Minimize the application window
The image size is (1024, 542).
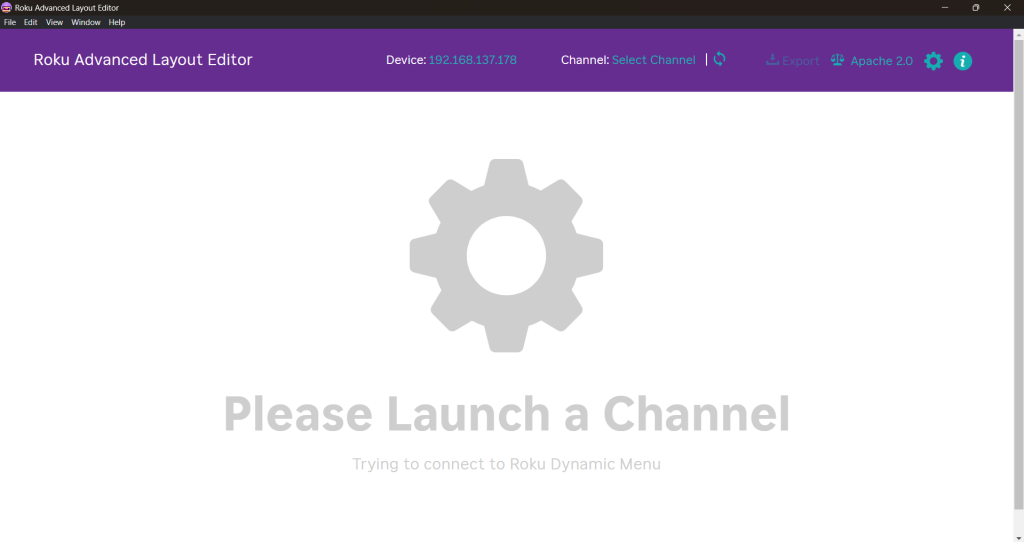click(944, 8)
